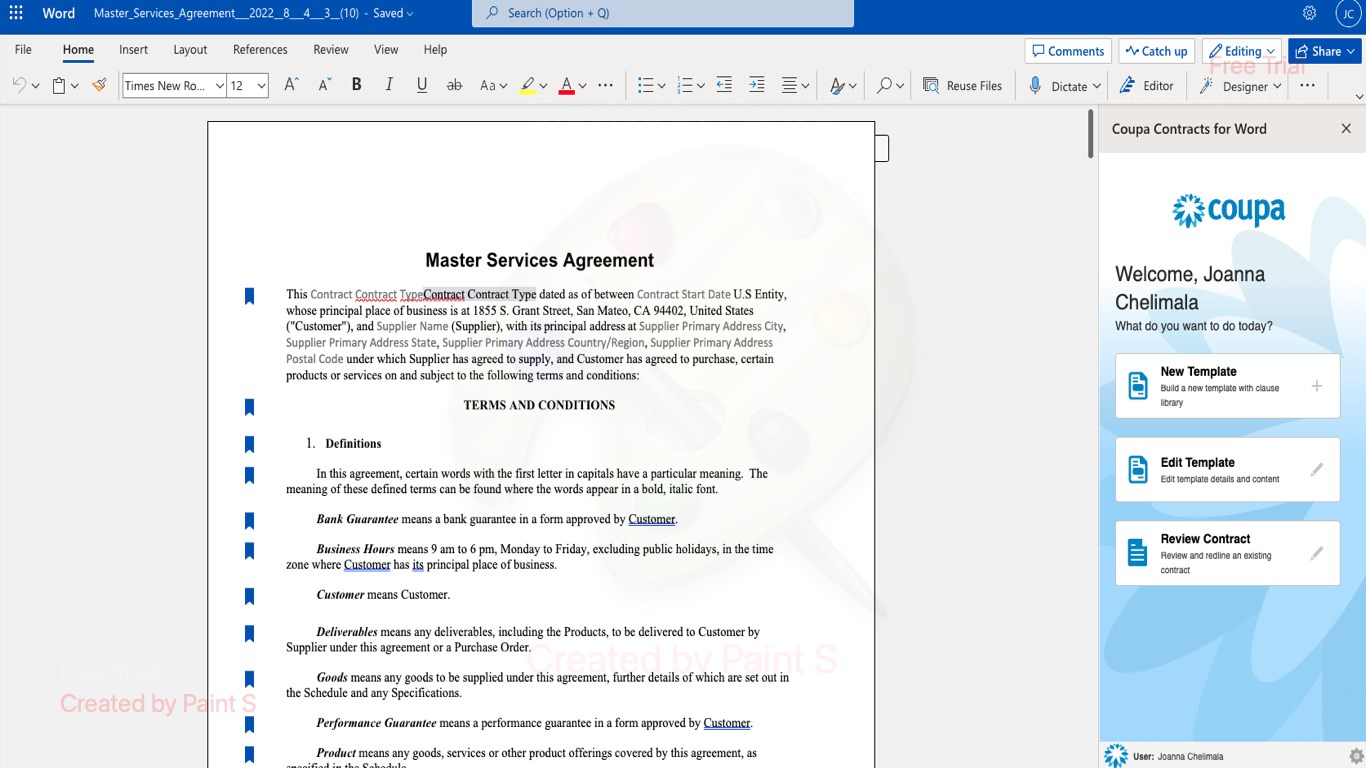This screenshot has width=1366, height=768.
Task: Close the Coupa Contracts for Word pane
Action: point(1346,129)
